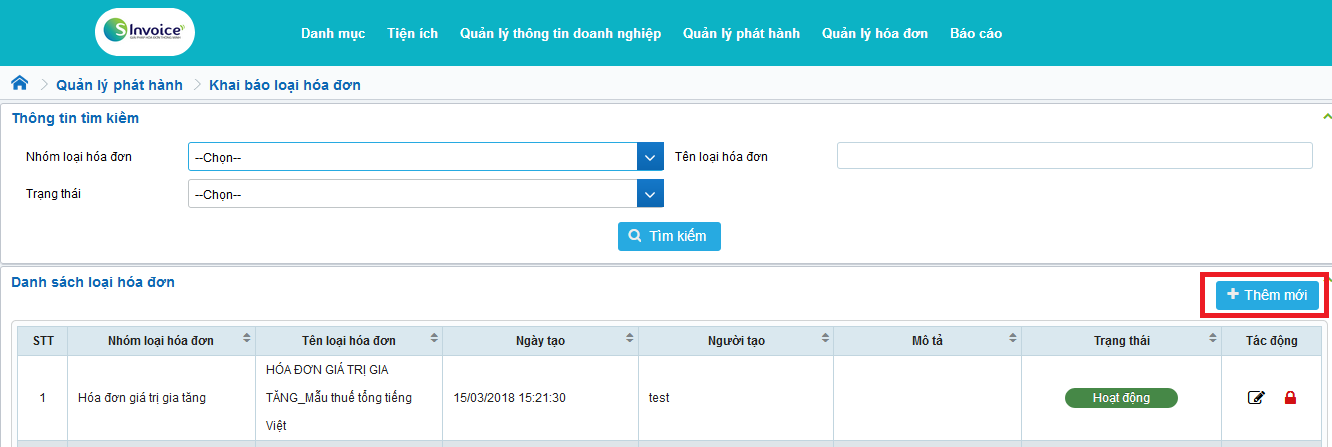Sort by Ngày tạo column arrows
Screen dimensions: 1332x447
point(629,340)
